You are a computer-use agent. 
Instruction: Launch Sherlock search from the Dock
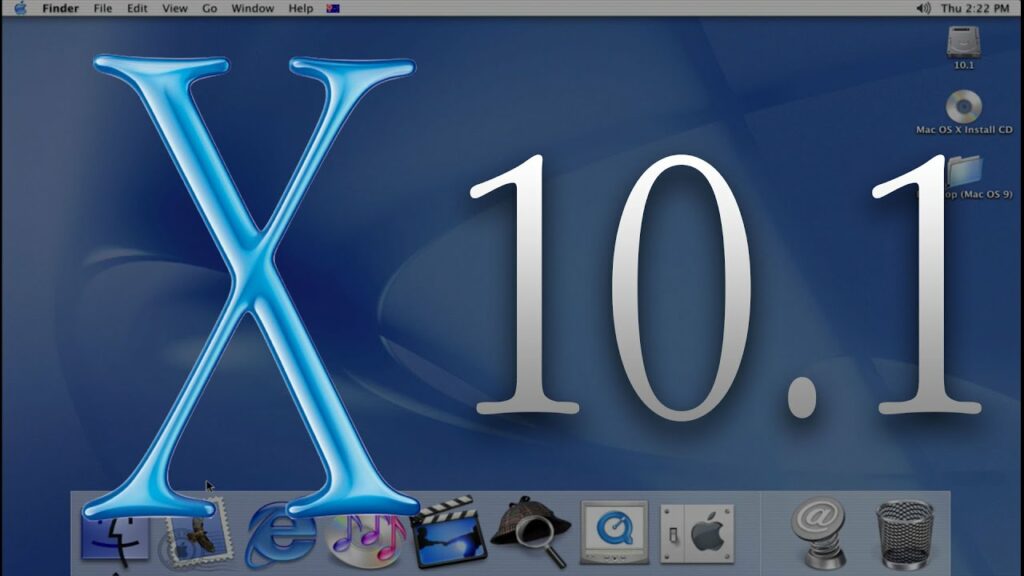[x=530, y=530]
